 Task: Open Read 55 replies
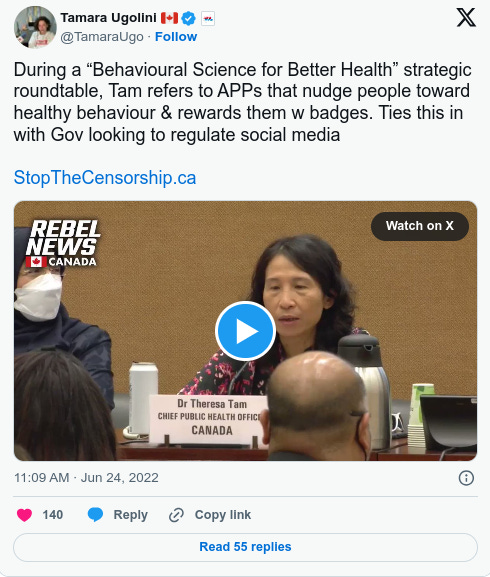(245, 547)
